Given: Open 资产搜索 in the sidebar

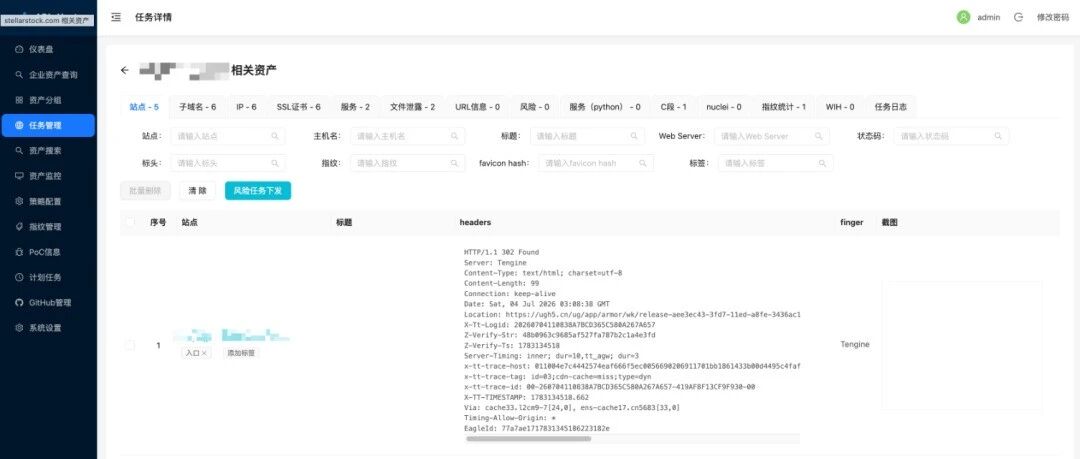Looking at the screenshot, I should (48, 150).
